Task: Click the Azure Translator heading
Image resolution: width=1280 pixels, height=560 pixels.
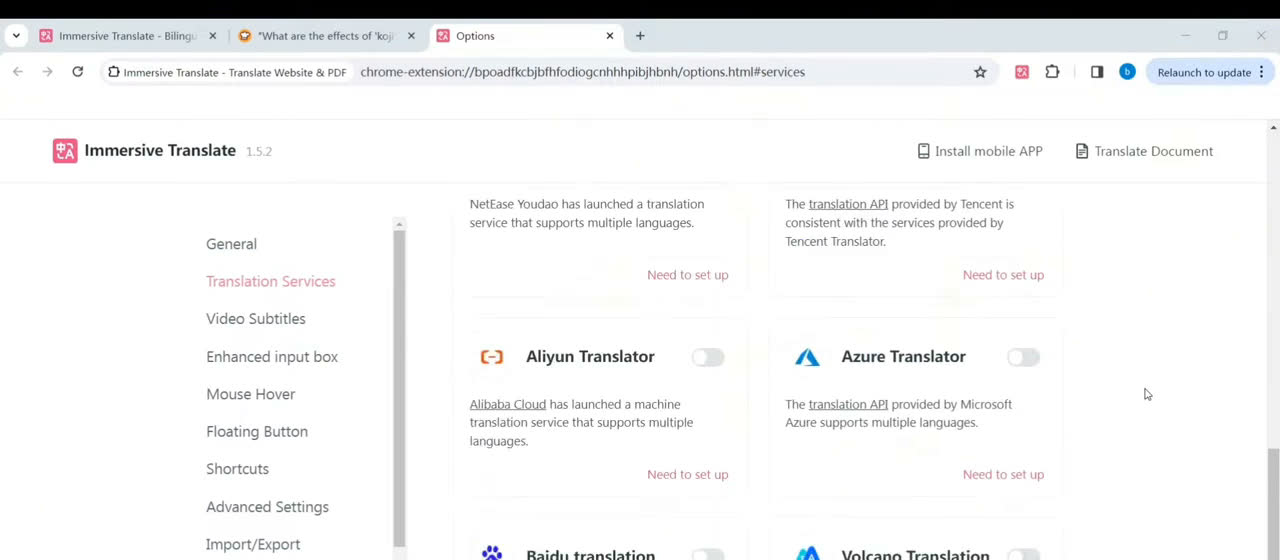Action: 903,357
